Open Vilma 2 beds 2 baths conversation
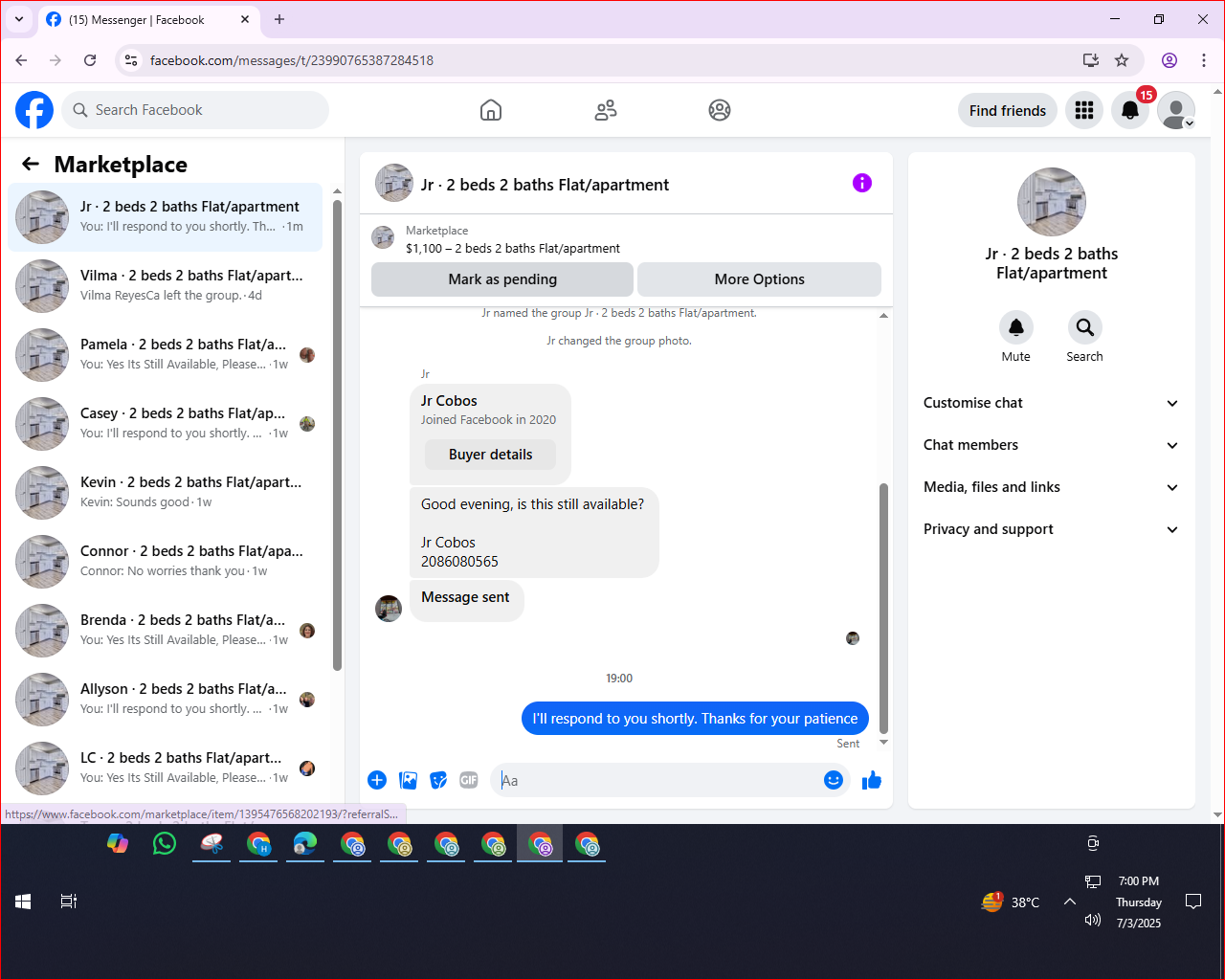Image resolution: width=1225 pixels, height=980 pixels. (x=166, y=286)
